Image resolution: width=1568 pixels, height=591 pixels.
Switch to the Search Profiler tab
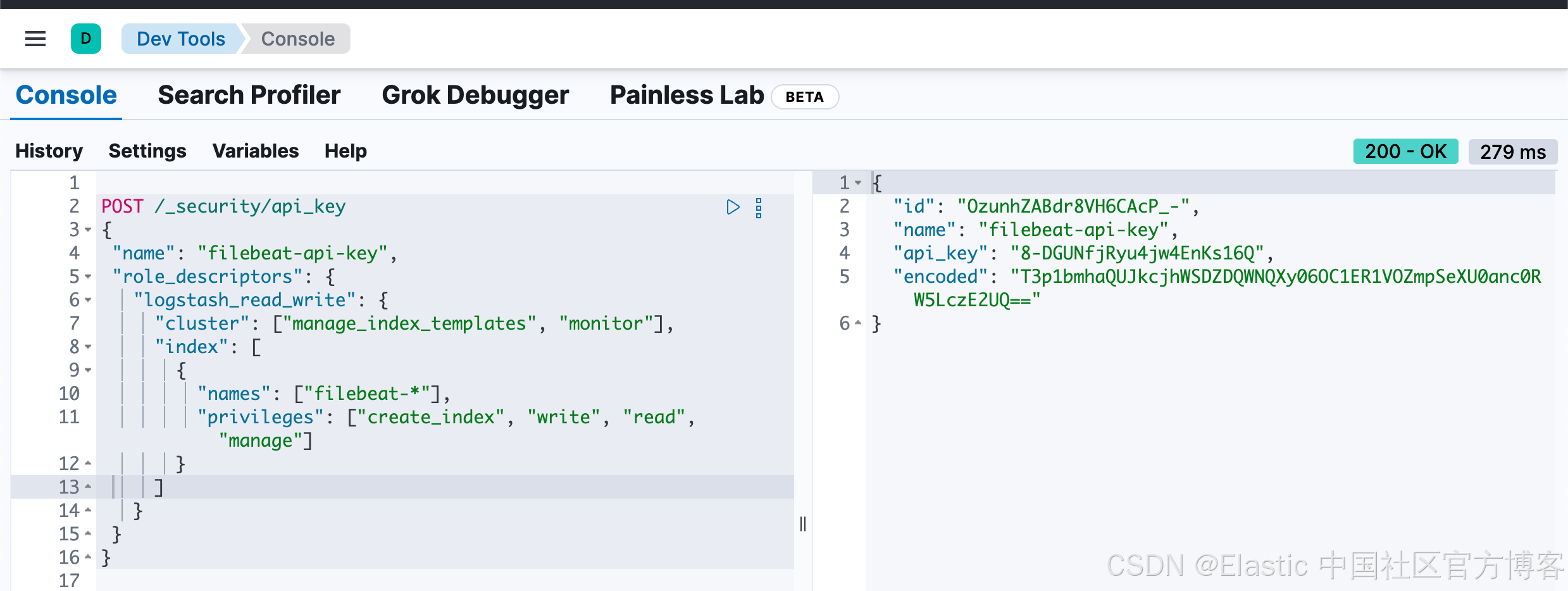pyautogui.click(x=249, y=95)
